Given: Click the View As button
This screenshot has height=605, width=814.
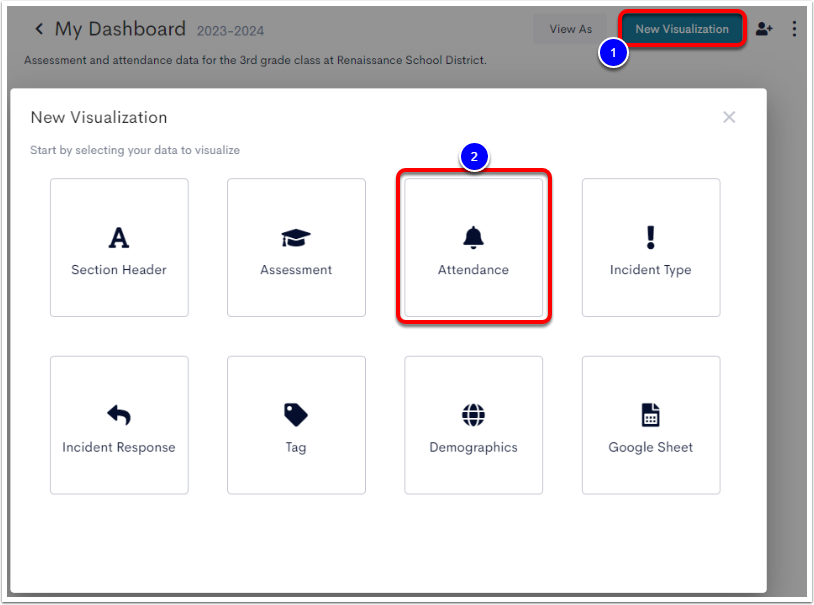Looking at the screenshot, I should point(570,29).
